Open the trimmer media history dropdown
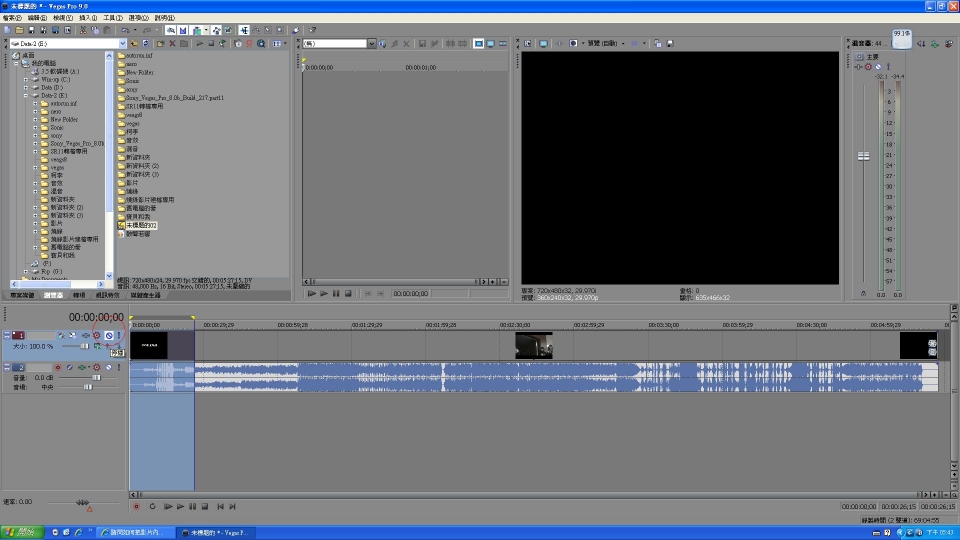This screenshot has height=540, width=960. (372, 44)
